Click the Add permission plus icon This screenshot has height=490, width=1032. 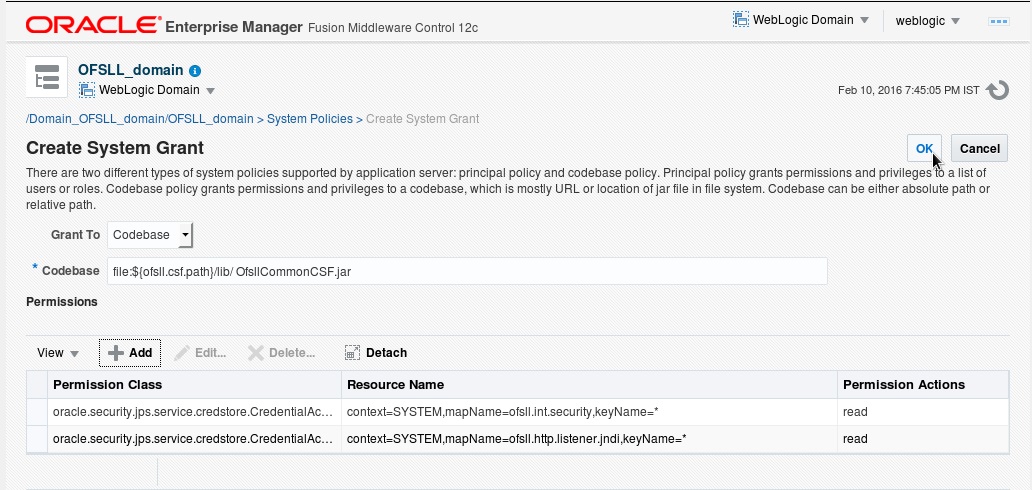pyautogui.click(x=116, y=353)
